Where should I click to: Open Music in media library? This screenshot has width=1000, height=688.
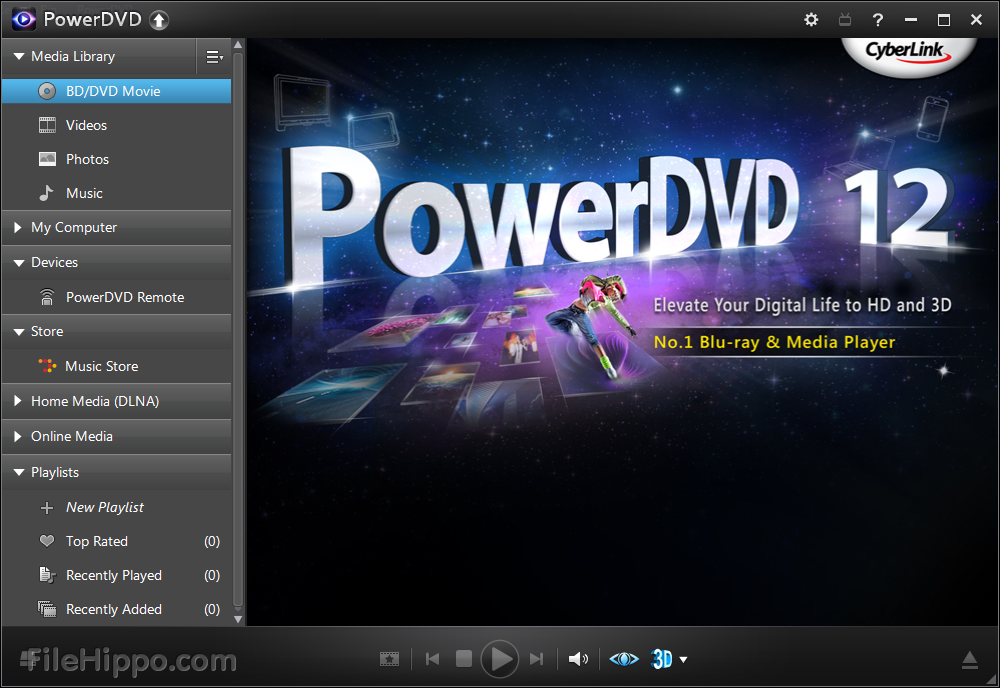pos(117,193)
